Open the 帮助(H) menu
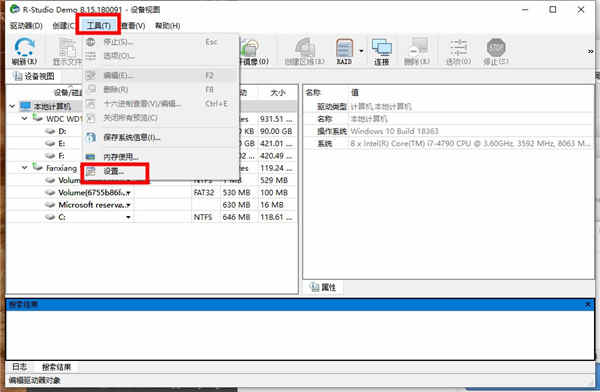The width and height of the screenshot is (600, 392). (167, 26)
